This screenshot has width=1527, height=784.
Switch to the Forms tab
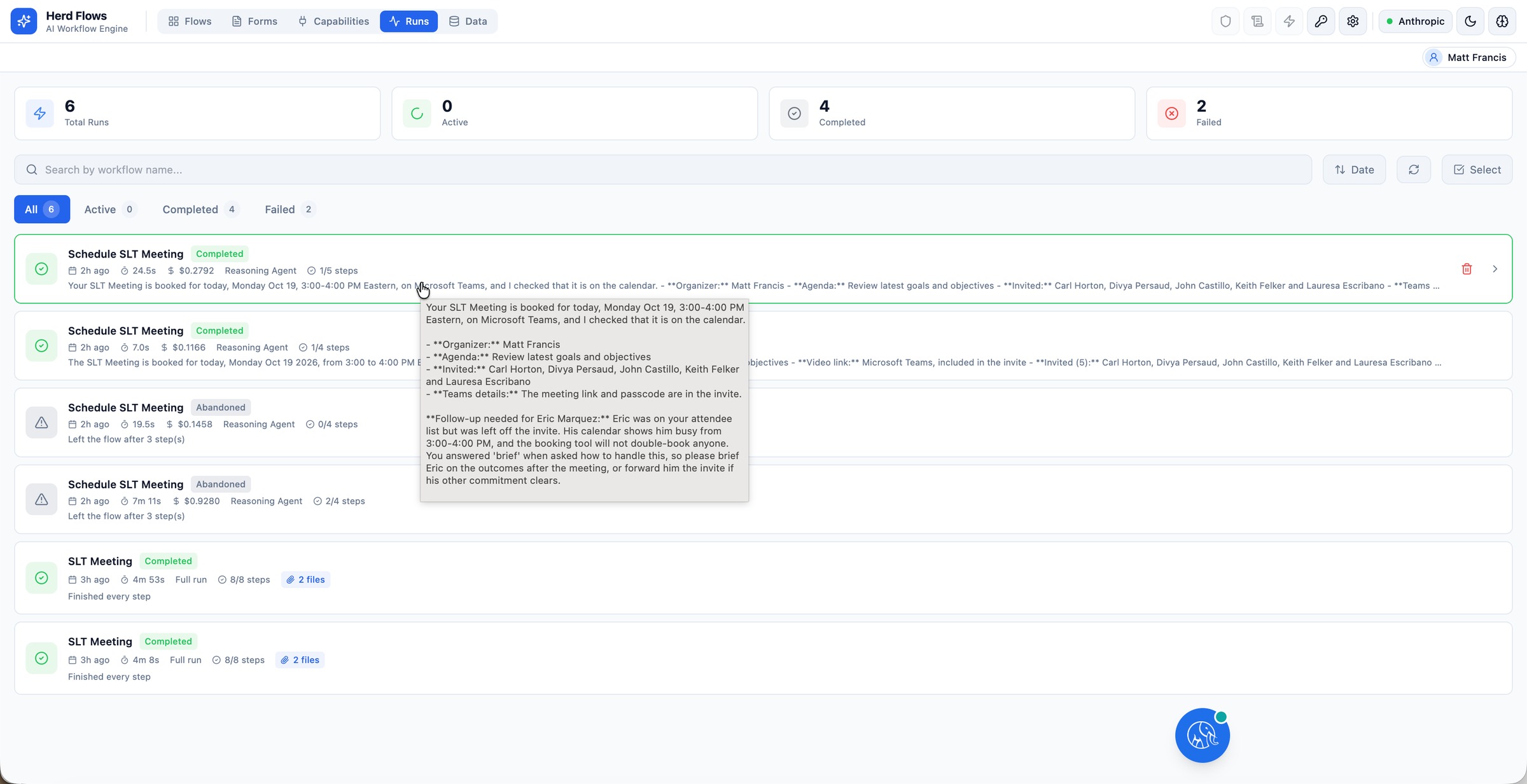[254, 21]
